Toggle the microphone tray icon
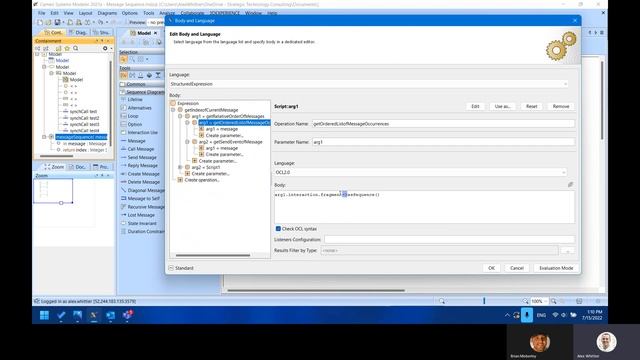This screenshot has width=640, height=360. (527, 315)
